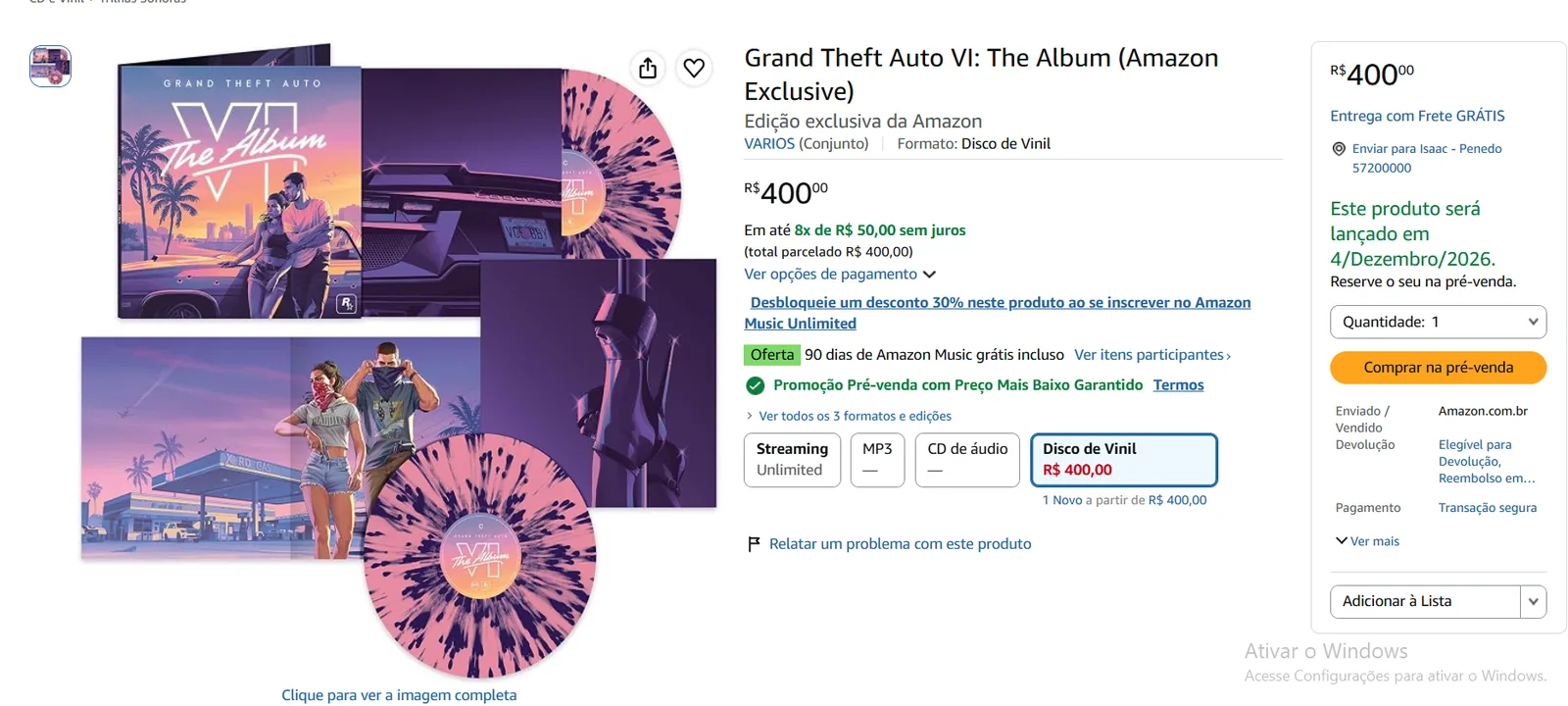Expand Ver mais seller details
1568x706 pixels.
1367,541
